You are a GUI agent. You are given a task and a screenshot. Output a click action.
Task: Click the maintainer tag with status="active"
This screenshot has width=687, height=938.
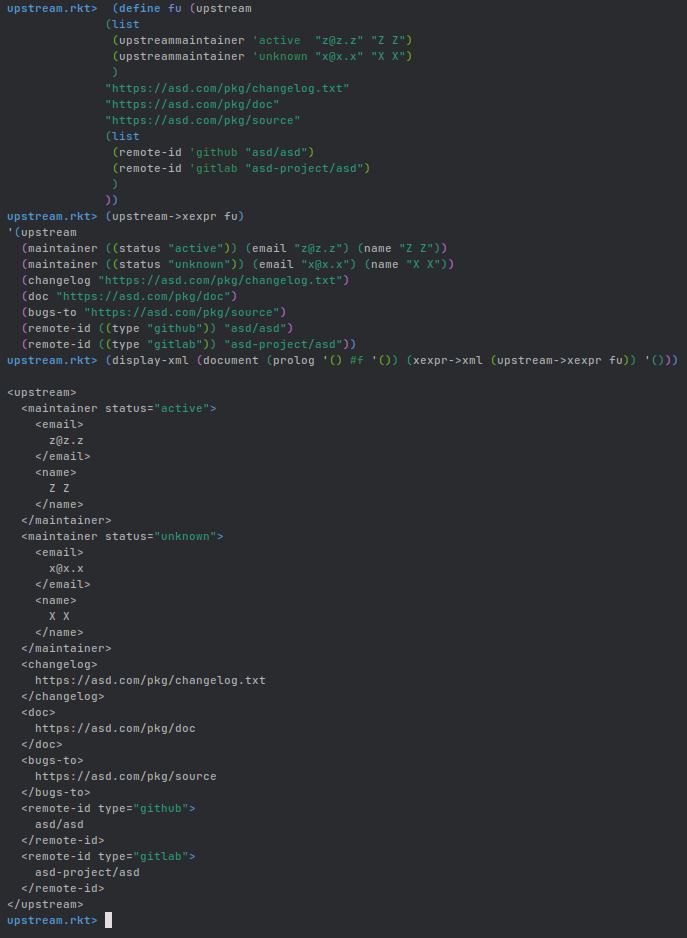[x=118, y=408]
